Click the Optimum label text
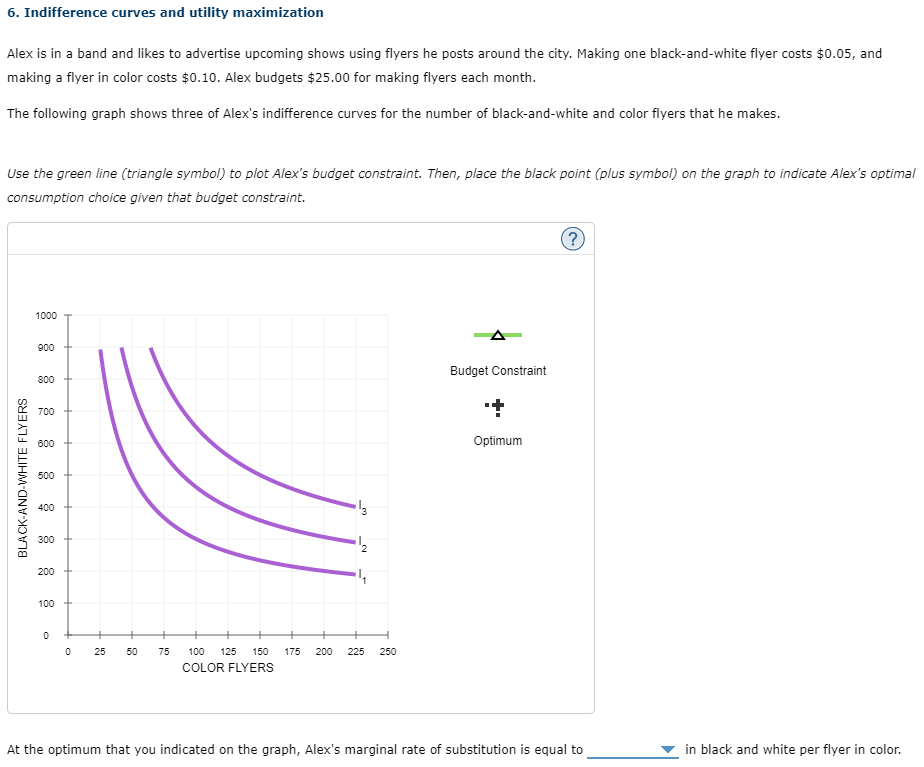 tap(497, 440)
